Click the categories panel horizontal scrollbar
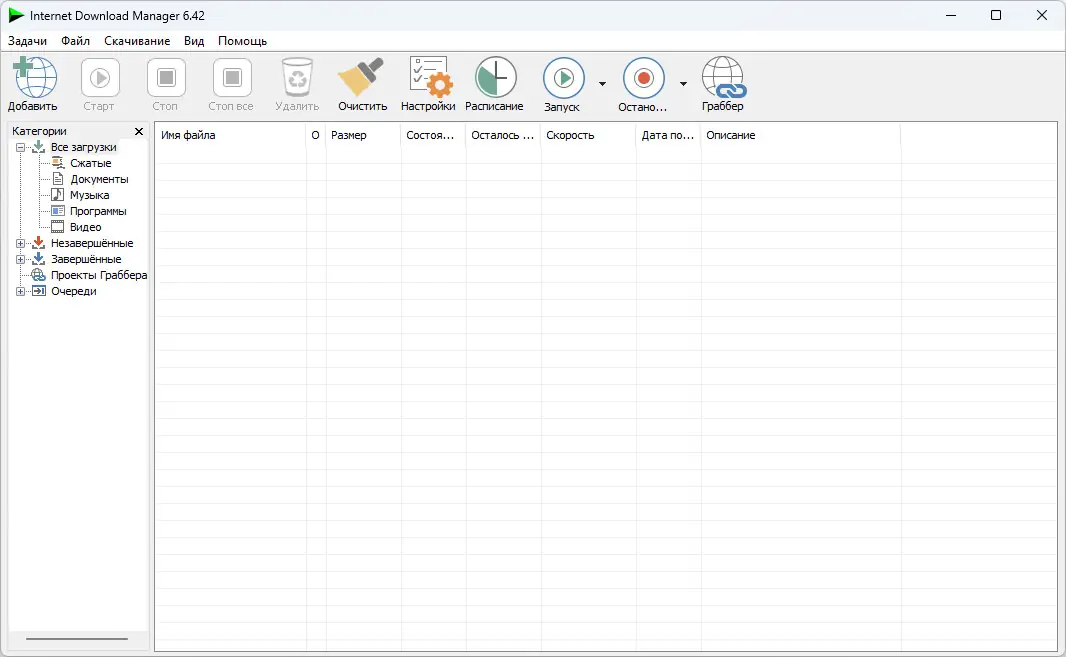Image resolution: width=1066 pixels, height=657 pixels. pos(77,639)
